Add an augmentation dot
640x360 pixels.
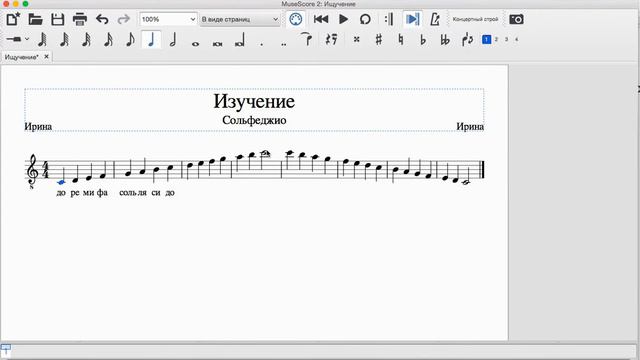click(x=262, y=44)
